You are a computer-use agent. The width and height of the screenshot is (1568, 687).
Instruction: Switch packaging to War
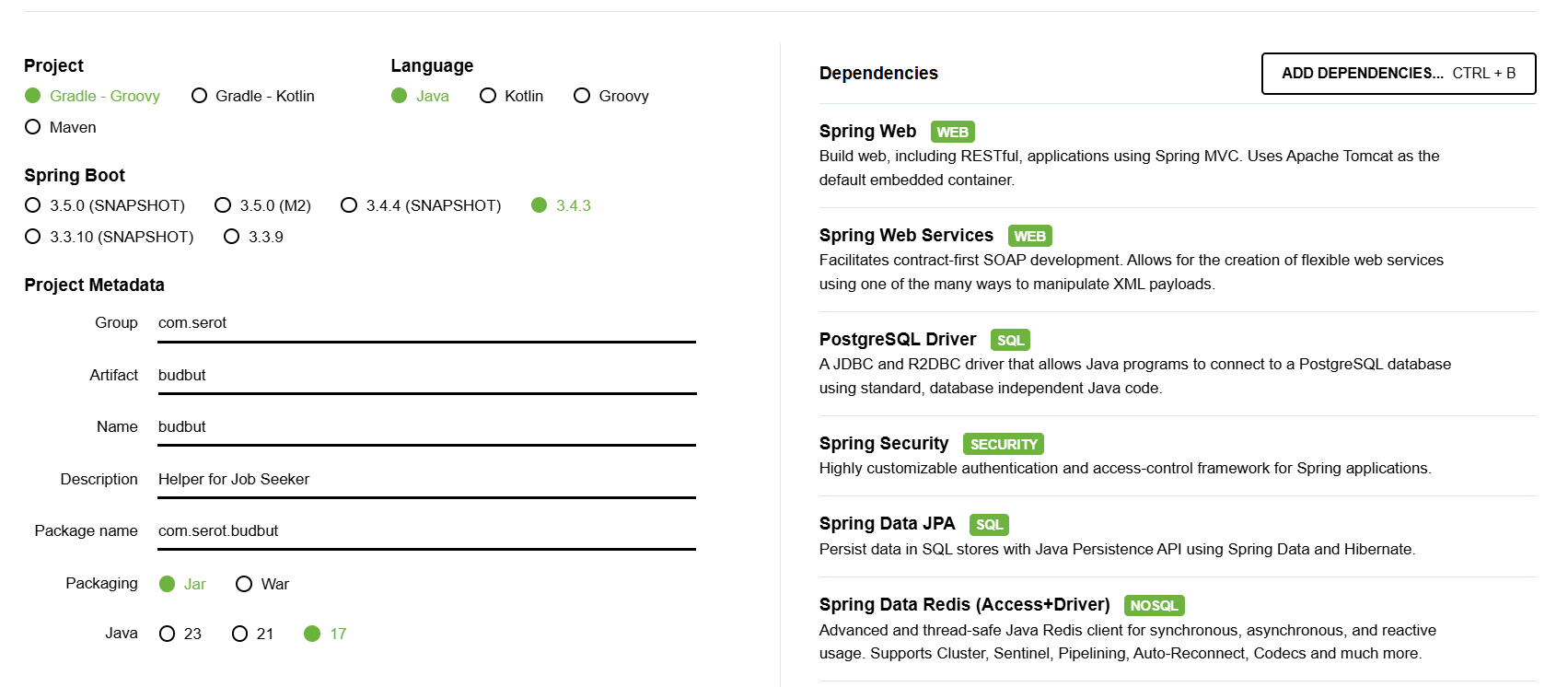(262, 584)
